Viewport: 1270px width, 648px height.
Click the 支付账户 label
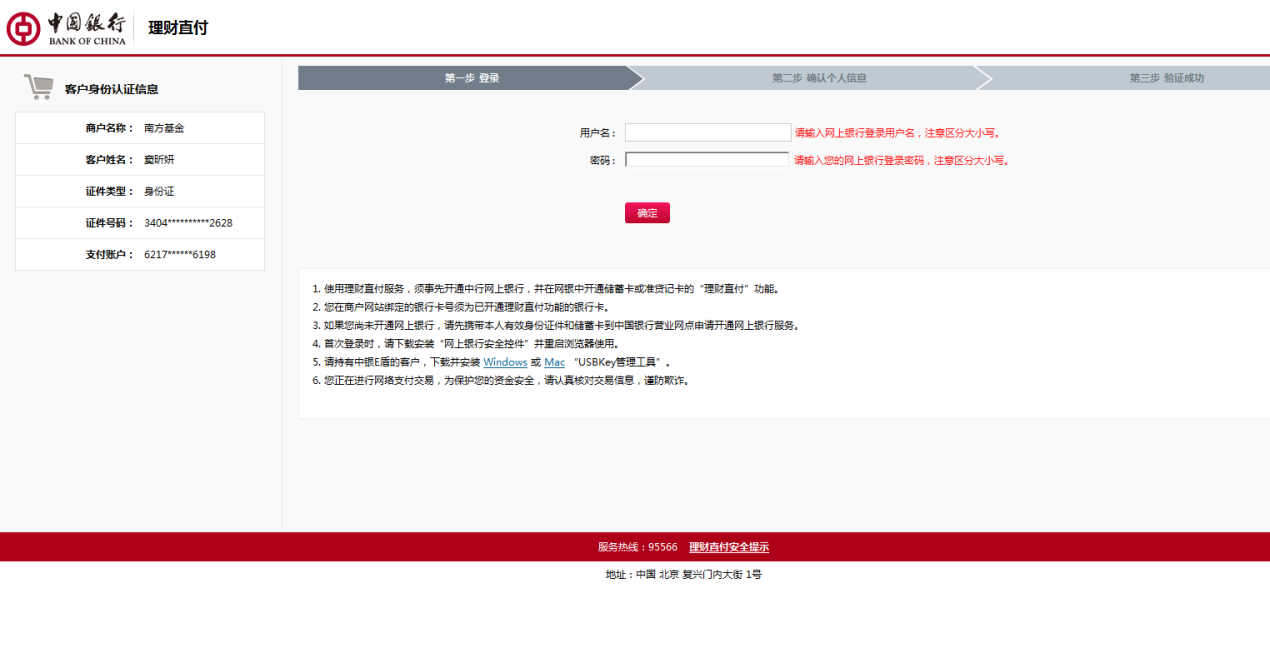tap(109, 255)
